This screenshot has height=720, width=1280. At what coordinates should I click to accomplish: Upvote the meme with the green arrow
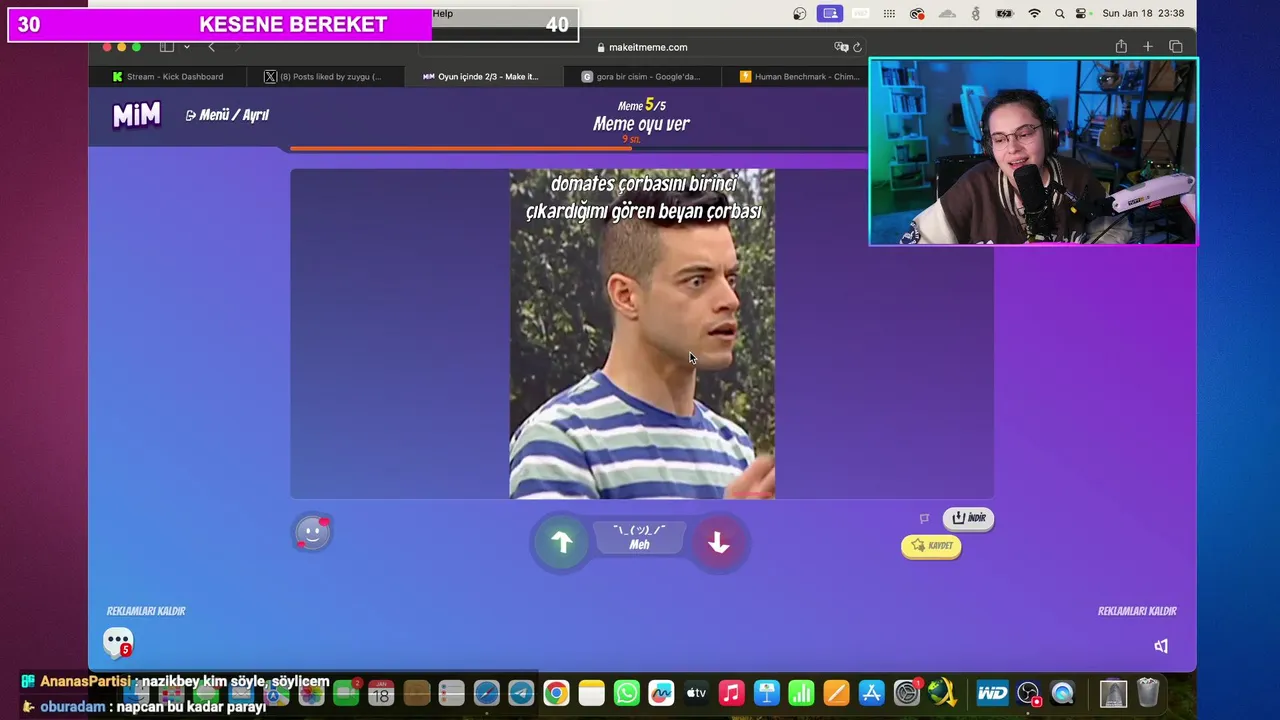coord(562,542)
